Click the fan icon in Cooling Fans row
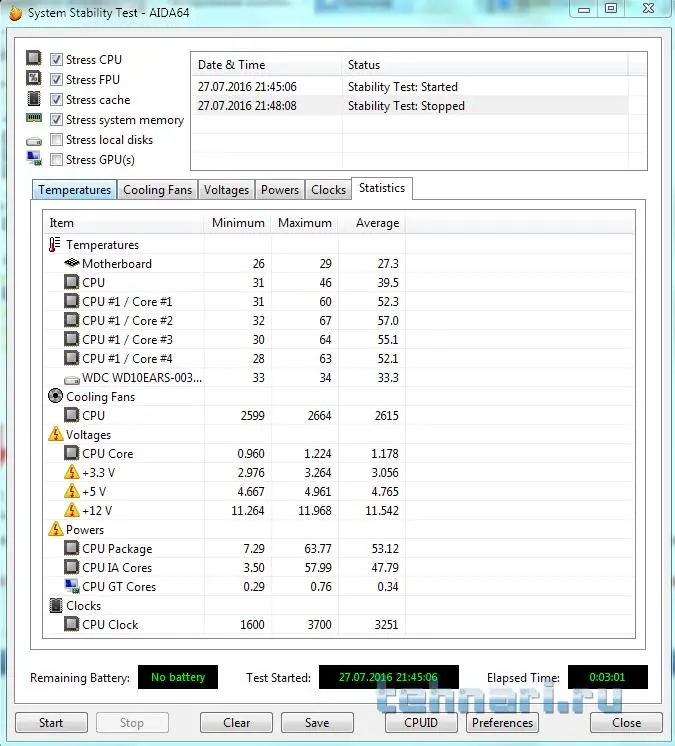Viewport: 675px width, 746px height. pyautogui.click(x=56, y=396)
